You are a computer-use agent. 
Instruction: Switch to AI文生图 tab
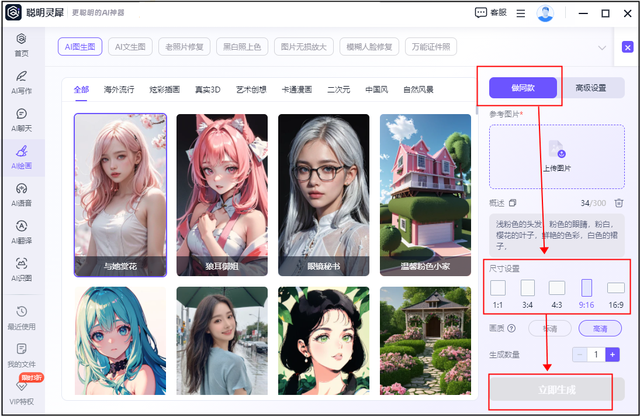pos(130,47)
